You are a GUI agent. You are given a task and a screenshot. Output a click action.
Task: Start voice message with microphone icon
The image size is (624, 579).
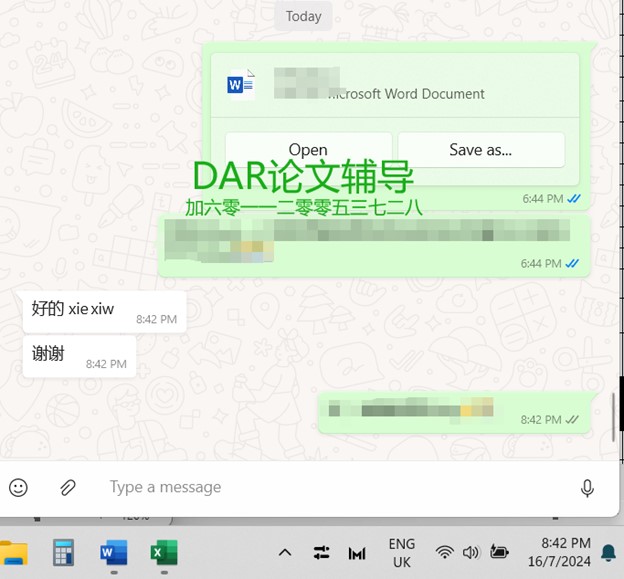point(587,488)
